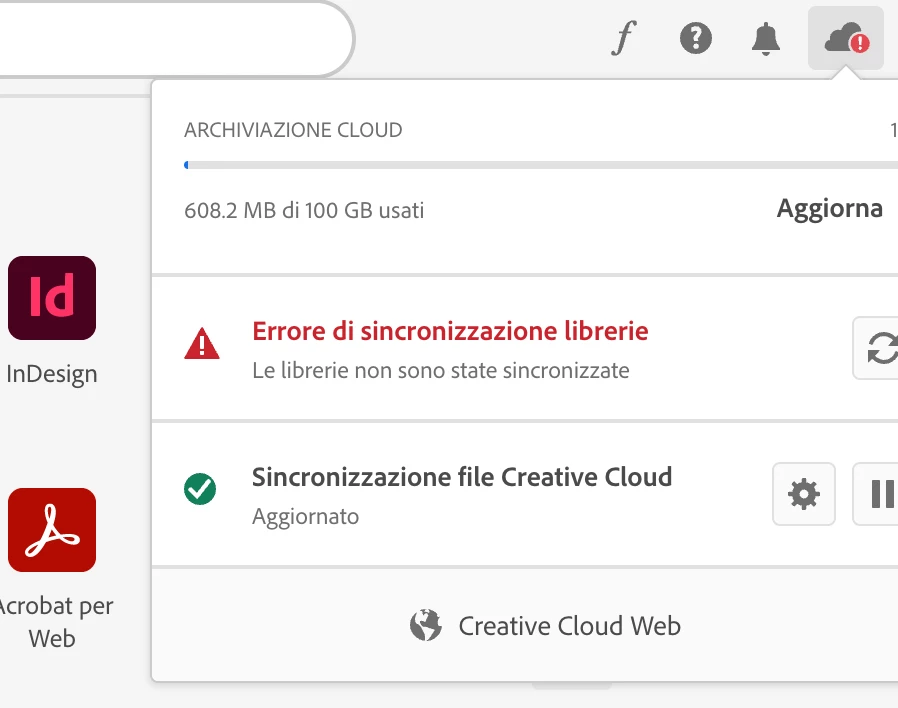898x708 pixels.
Task: Click the 'Aggiornato' status text
Action: point(305,517)
